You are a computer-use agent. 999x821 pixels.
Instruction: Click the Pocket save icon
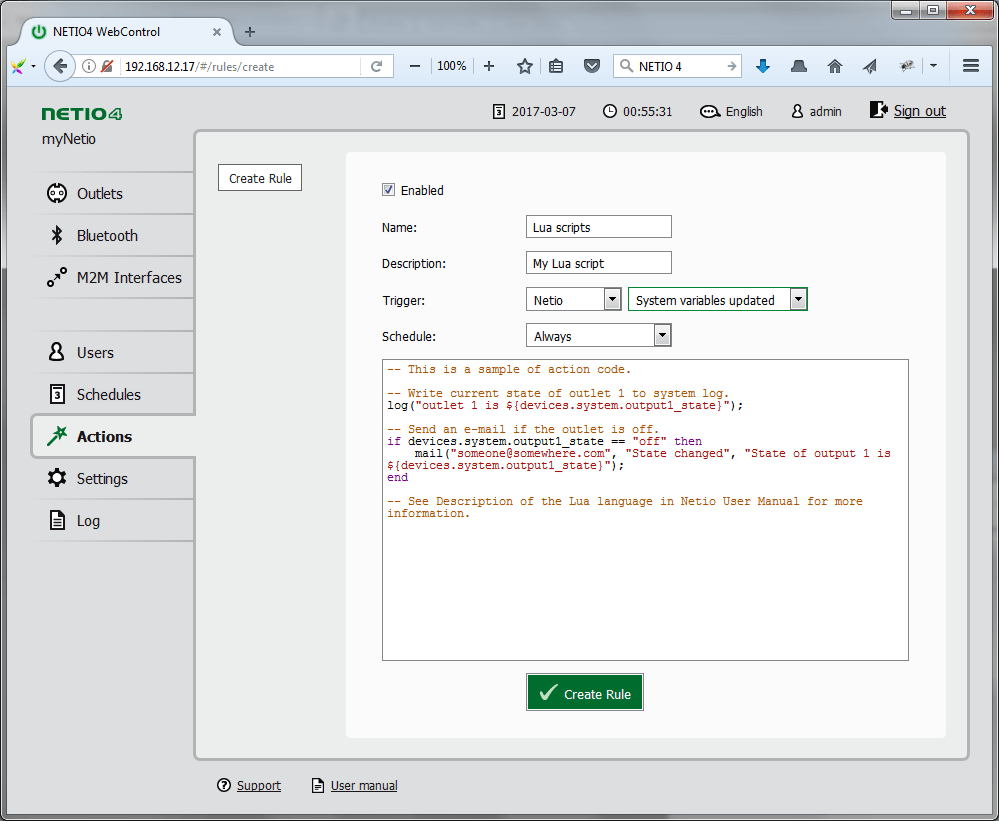coord(592,66)
